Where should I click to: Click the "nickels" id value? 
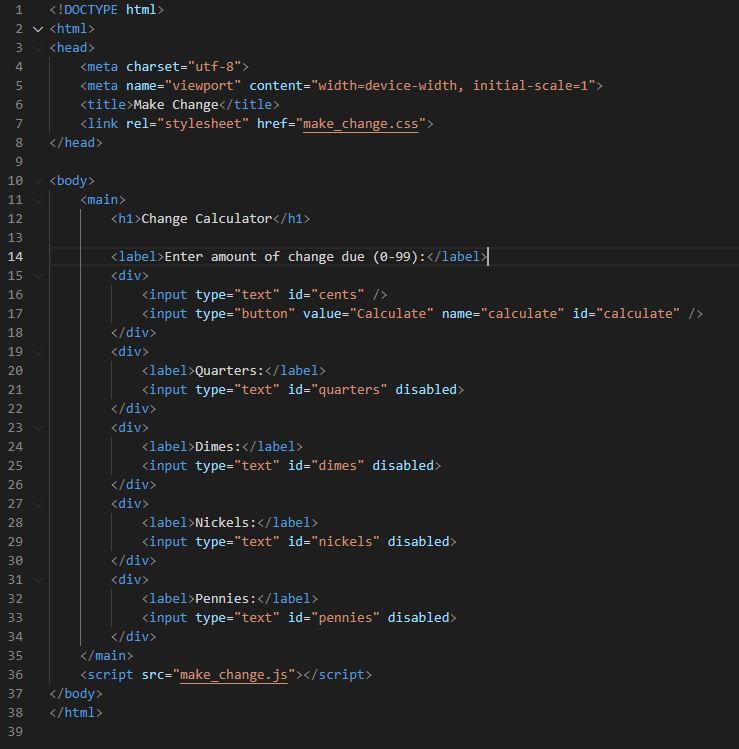(x=345, y=542)
